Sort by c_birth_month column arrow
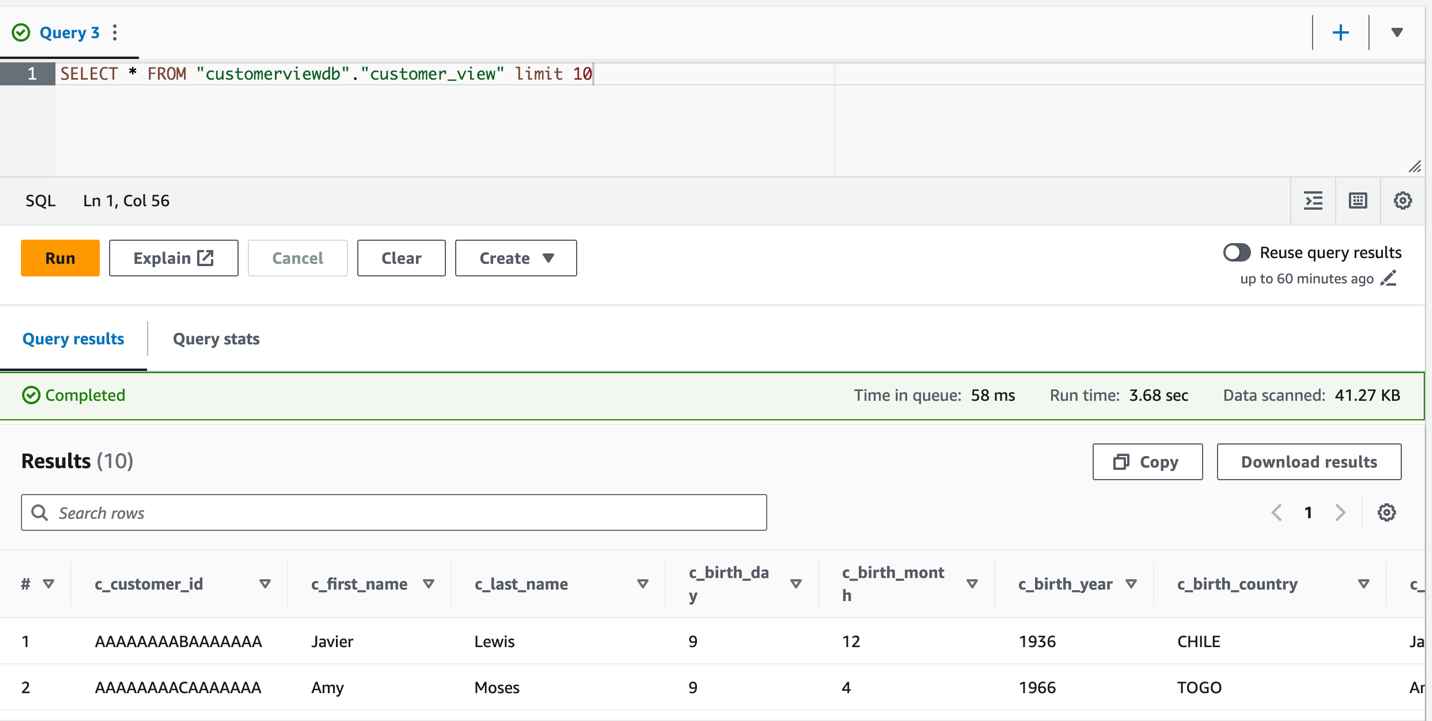 tap(972, 584)
